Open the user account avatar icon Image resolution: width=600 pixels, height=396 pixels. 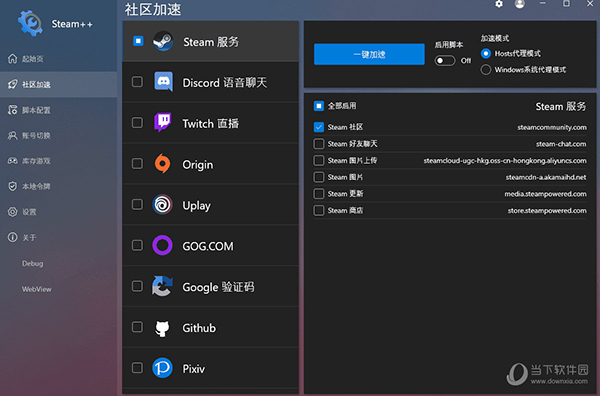pos(520,4)
